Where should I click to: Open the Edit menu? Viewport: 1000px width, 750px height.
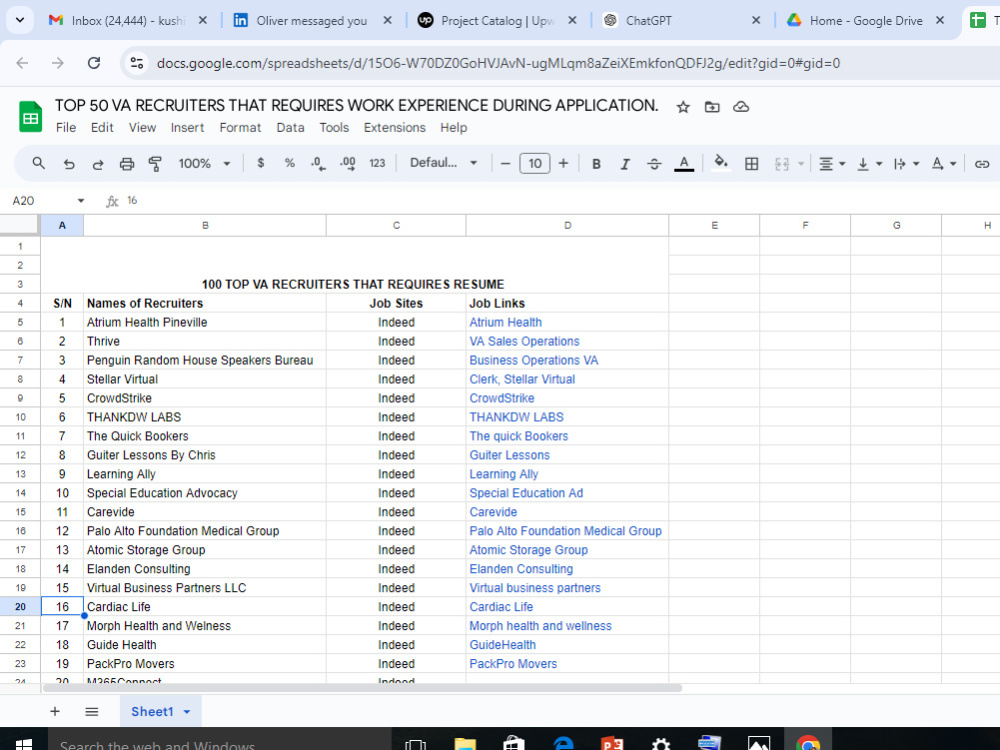click(x=102, y=128)
